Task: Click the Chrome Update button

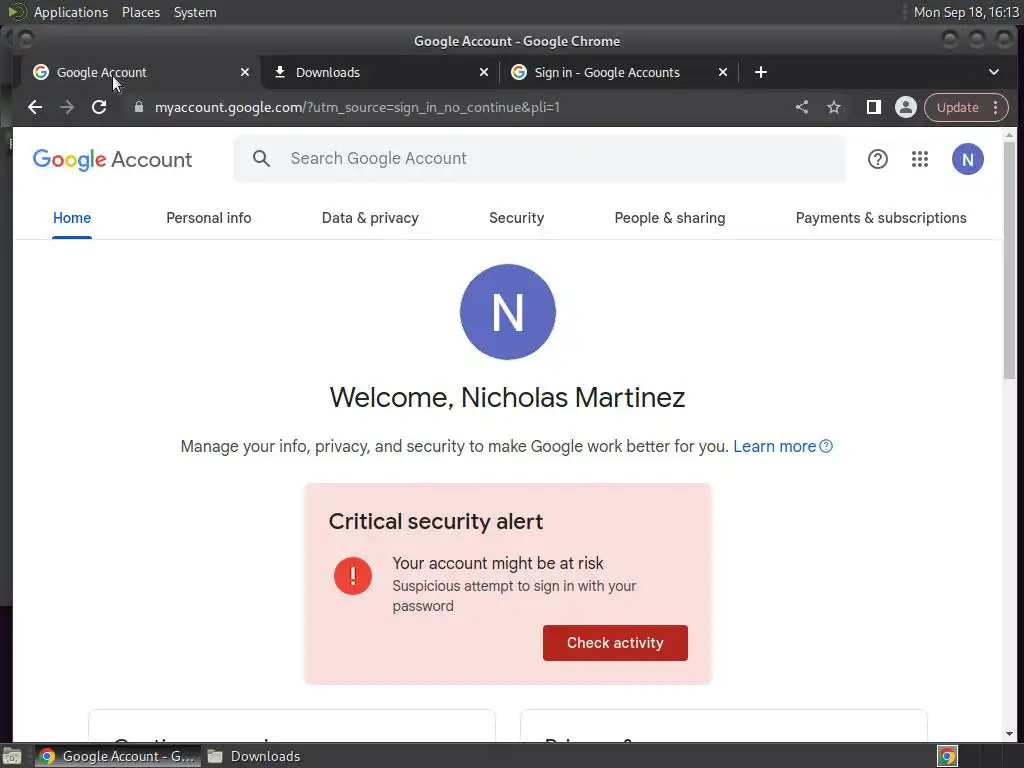Action: click(957, 107)
